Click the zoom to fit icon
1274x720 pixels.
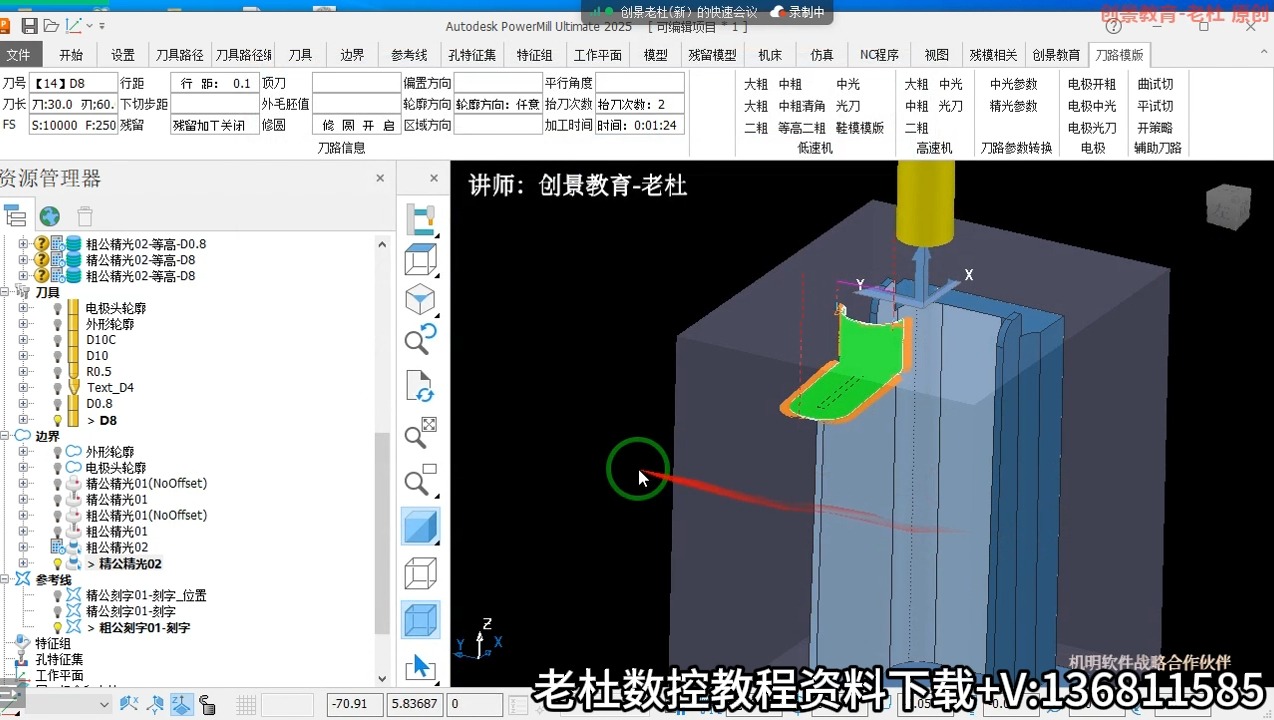point(421,432)
